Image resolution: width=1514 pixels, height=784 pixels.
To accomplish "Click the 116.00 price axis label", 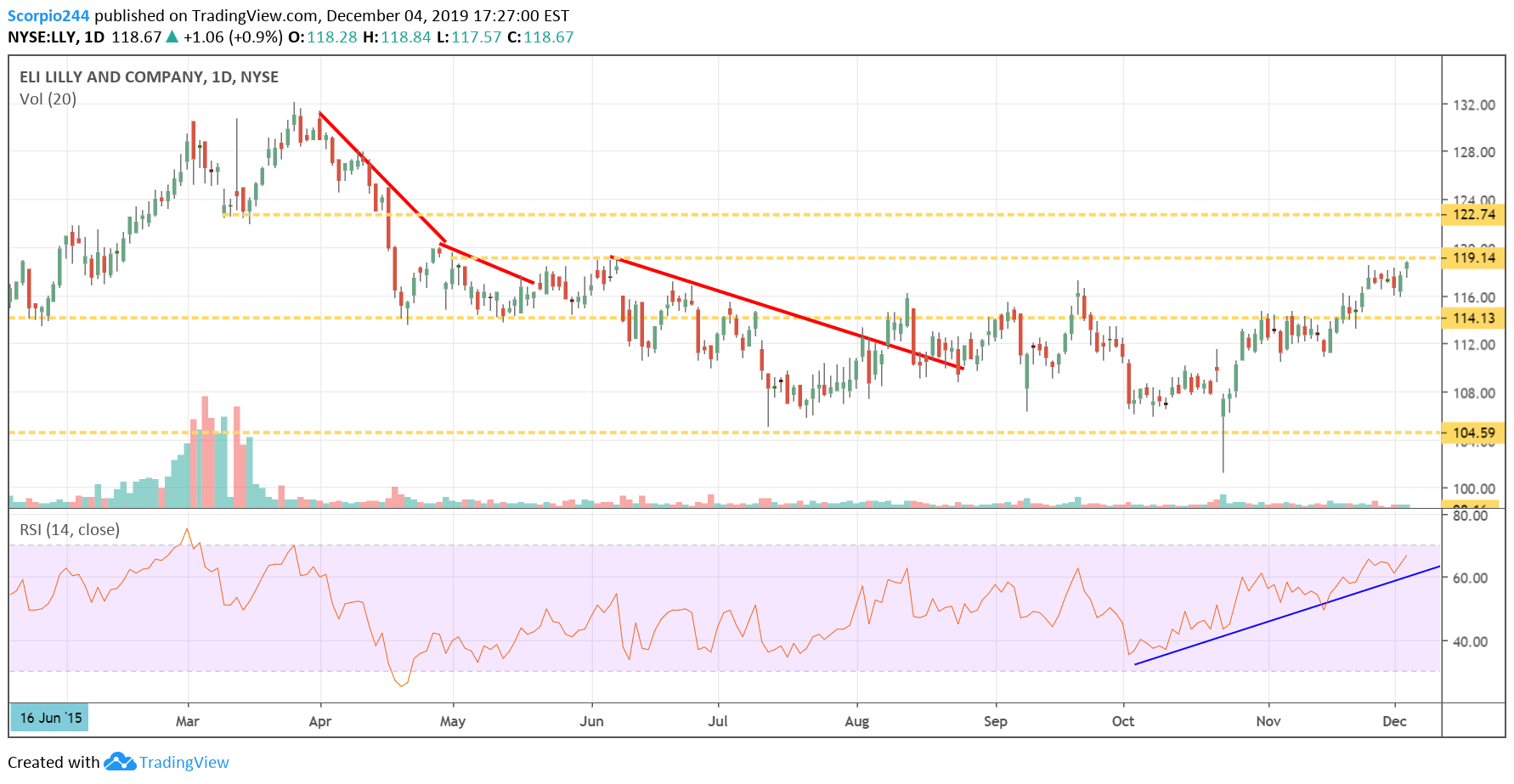I will (1474, 298).
